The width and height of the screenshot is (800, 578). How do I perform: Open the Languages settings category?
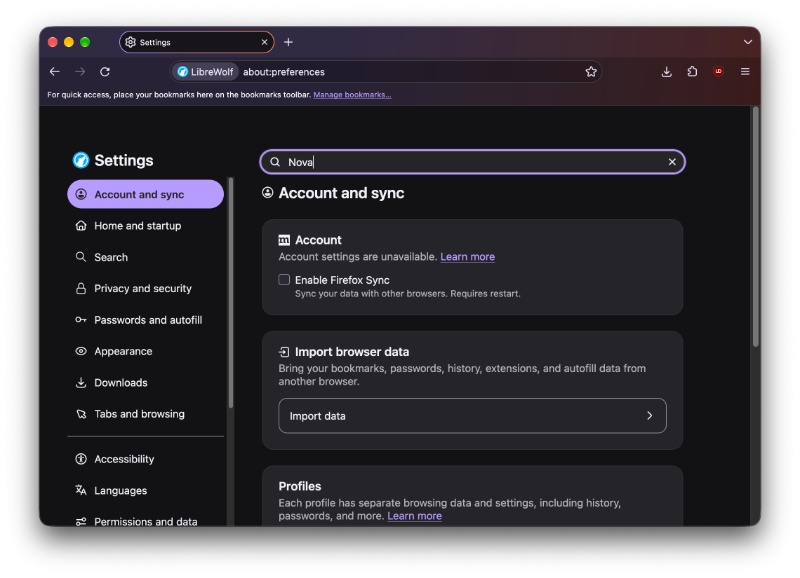coord(145,490)
